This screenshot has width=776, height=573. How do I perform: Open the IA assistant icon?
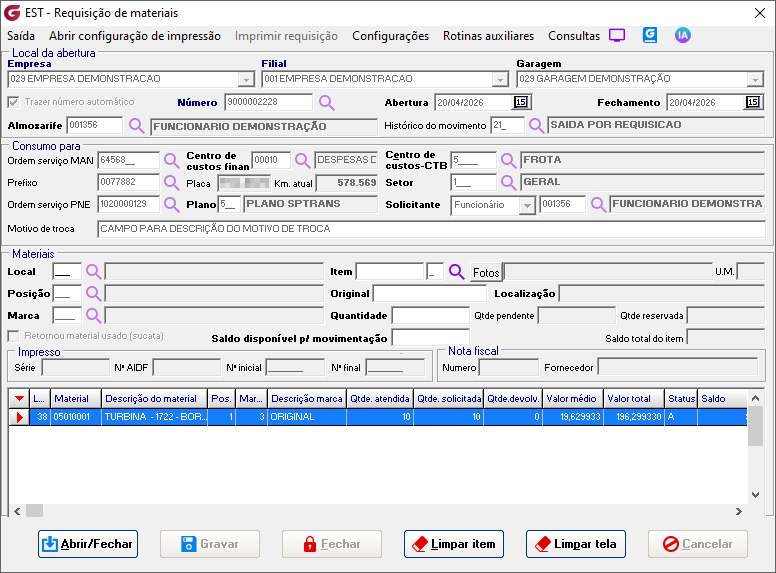[x=682, y=35]
